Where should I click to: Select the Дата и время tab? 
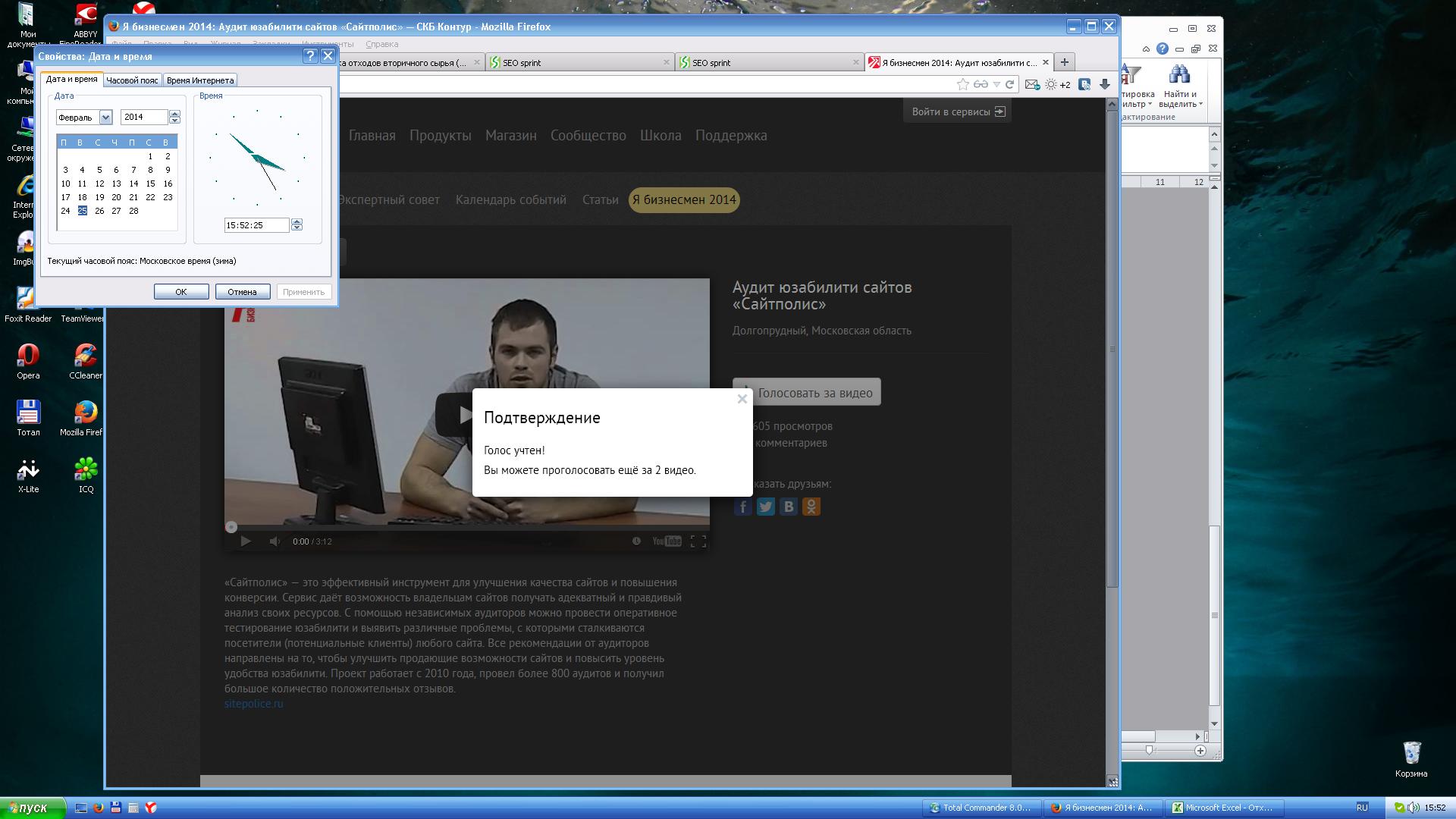coord(71,79)
